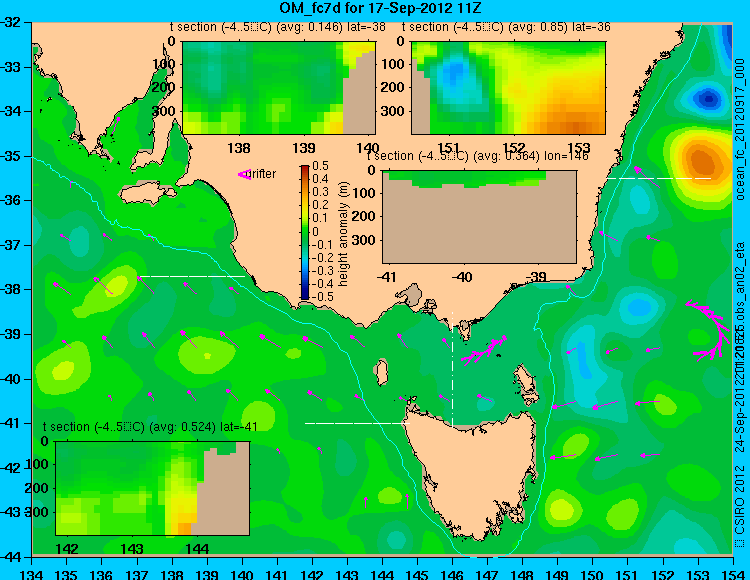This screenshot has width=750, height=580.
Task: Click the 'height anomaly (m)' colorbar label
Action: point(343,234)
